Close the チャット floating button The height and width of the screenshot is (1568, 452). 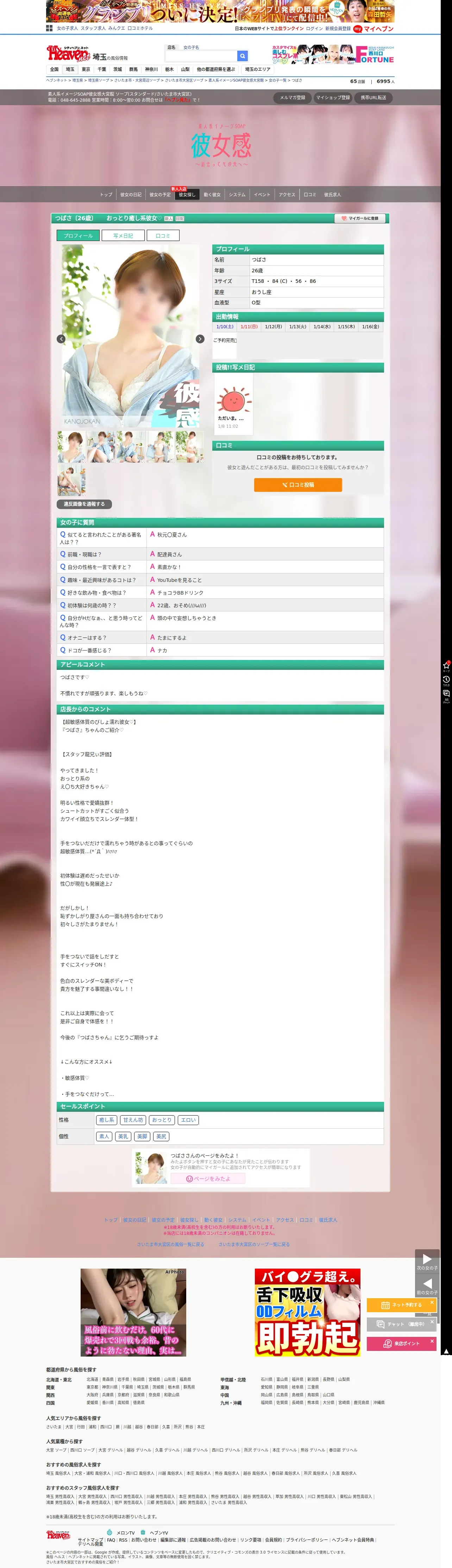(432, 1321)
